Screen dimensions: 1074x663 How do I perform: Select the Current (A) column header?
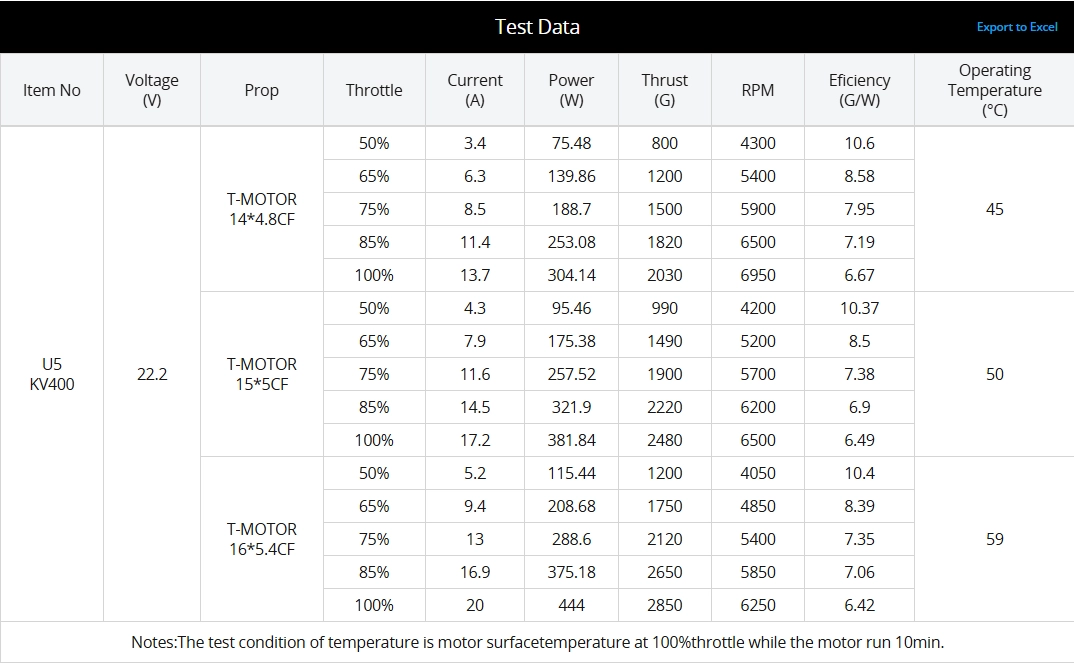[475, 90]
